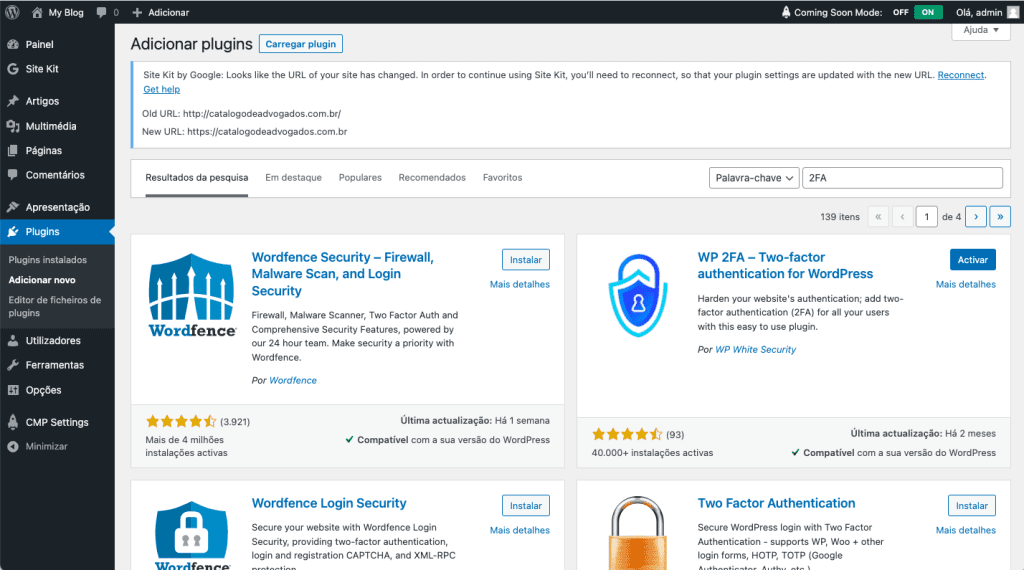
Task: Click the Get help link
Action: 161,89
